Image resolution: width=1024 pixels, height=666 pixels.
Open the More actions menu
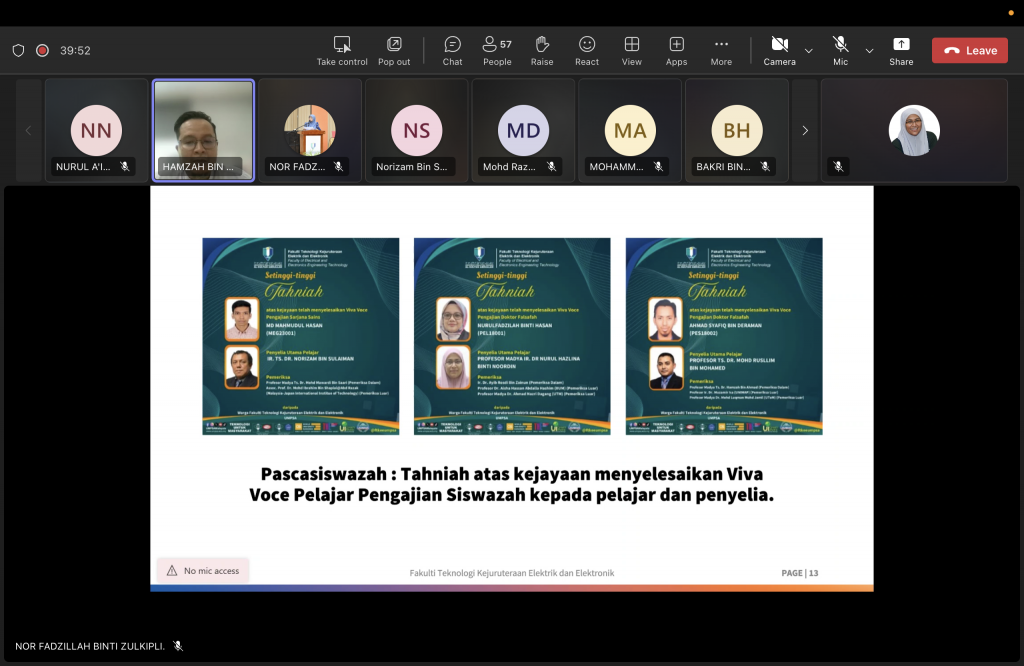click(721, 50)
